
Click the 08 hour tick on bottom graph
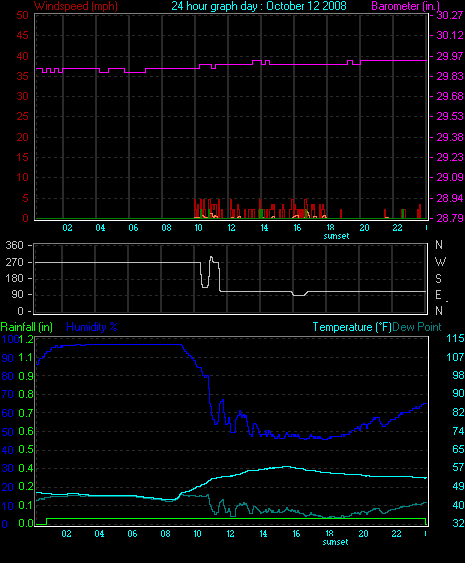click(x=165, y=534)
